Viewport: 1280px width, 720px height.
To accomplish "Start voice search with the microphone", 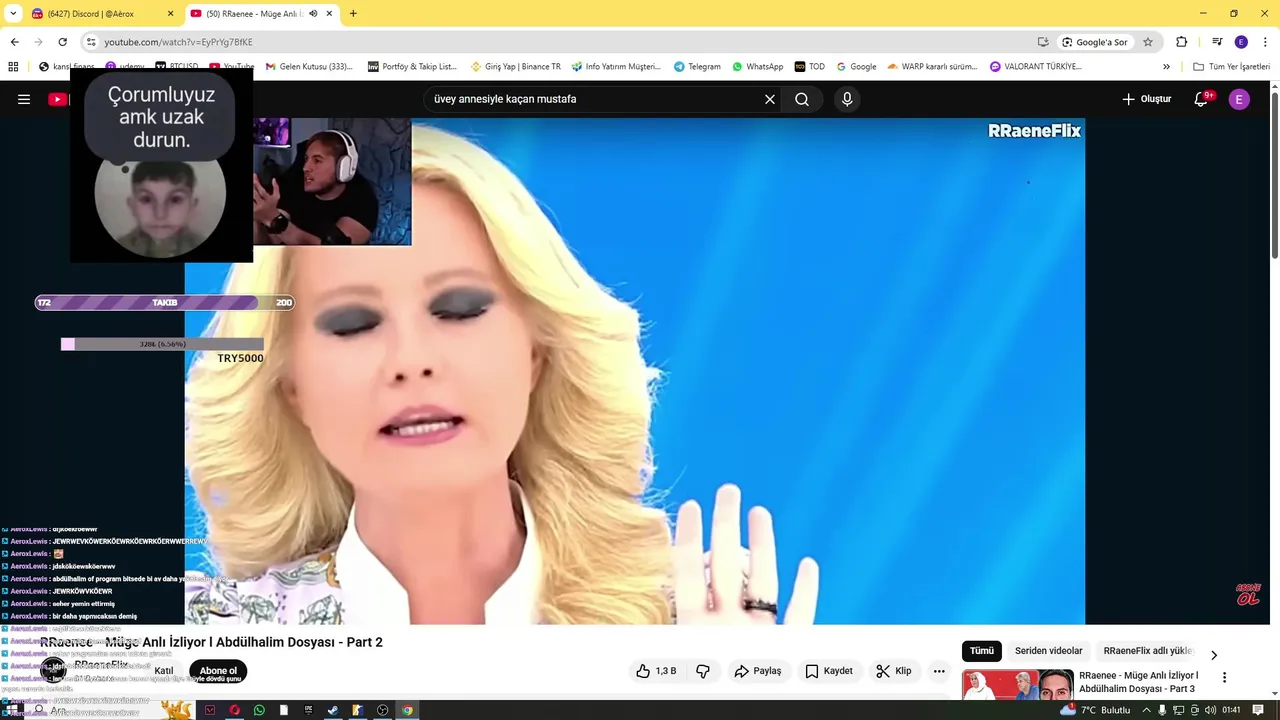I will (x=847, y=99).
